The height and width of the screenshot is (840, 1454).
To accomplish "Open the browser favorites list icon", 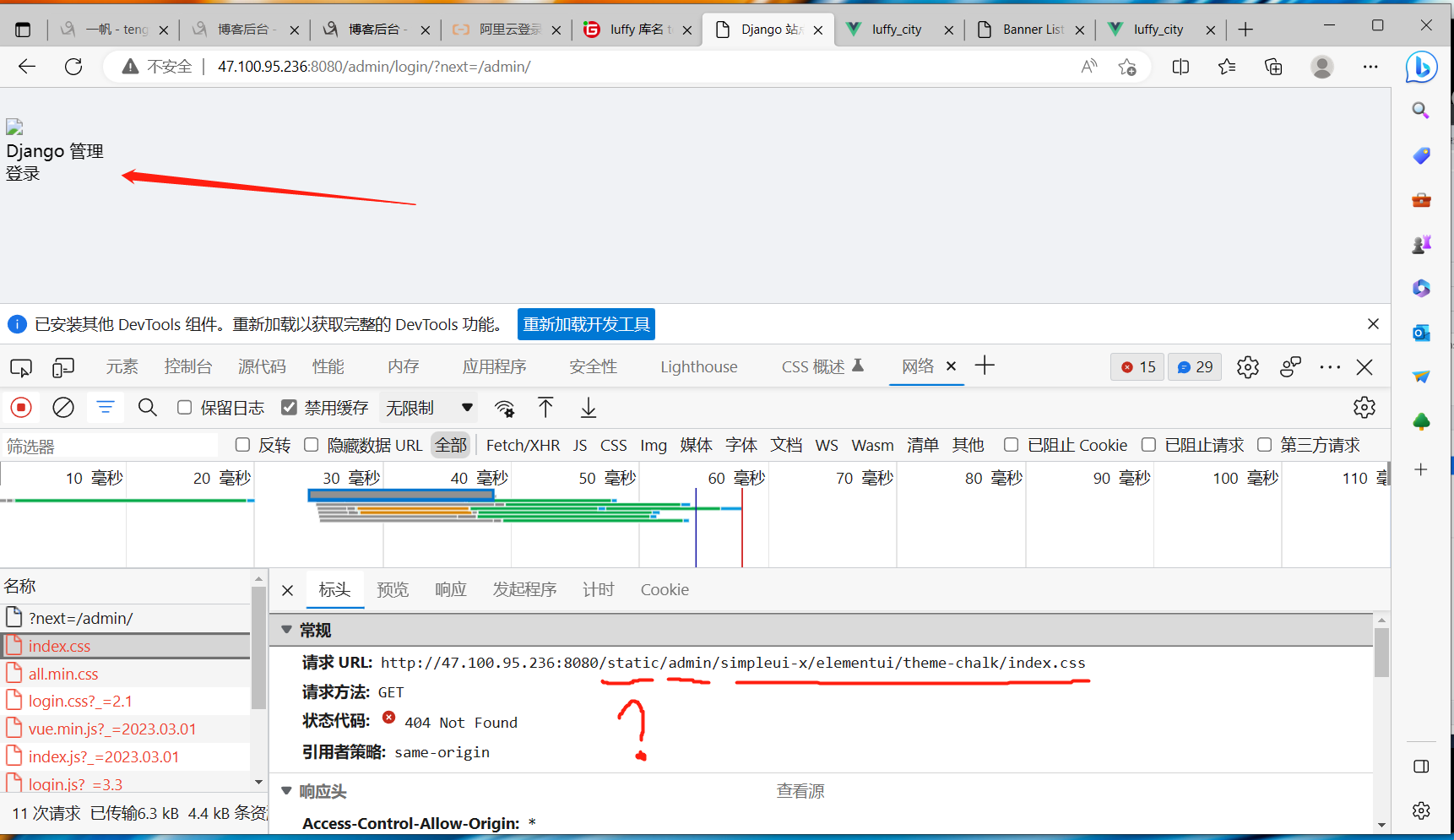I will (x=1227, y=67).
